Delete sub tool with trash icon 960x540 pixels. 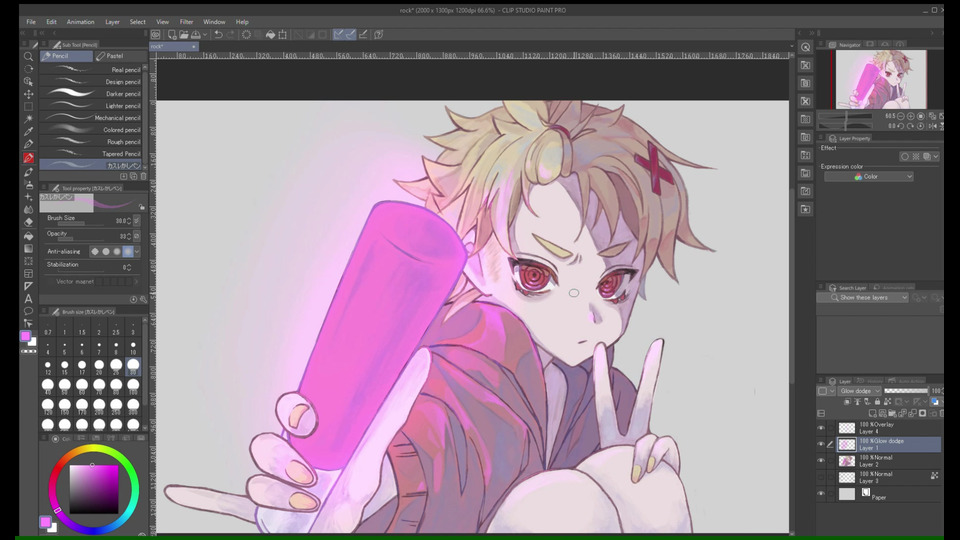point(144,176)
